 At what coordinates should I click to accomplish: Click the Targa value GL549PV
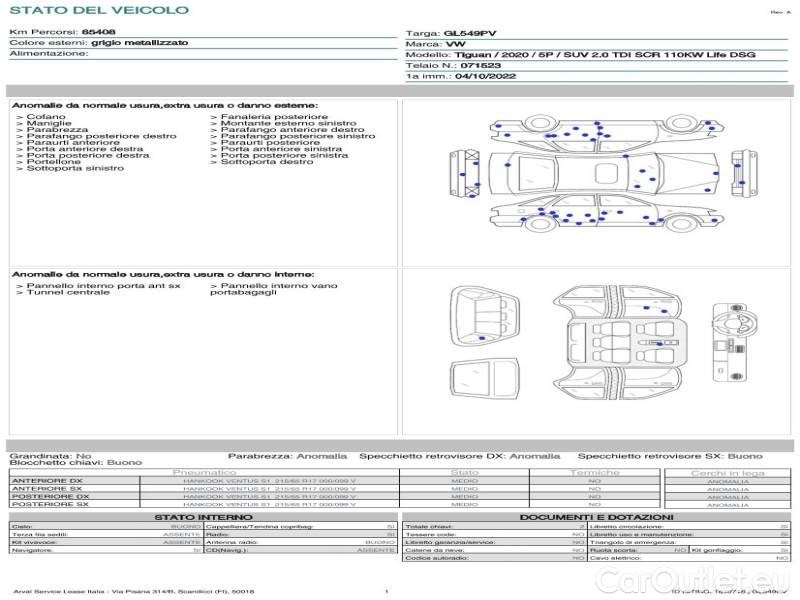point(470,34)
